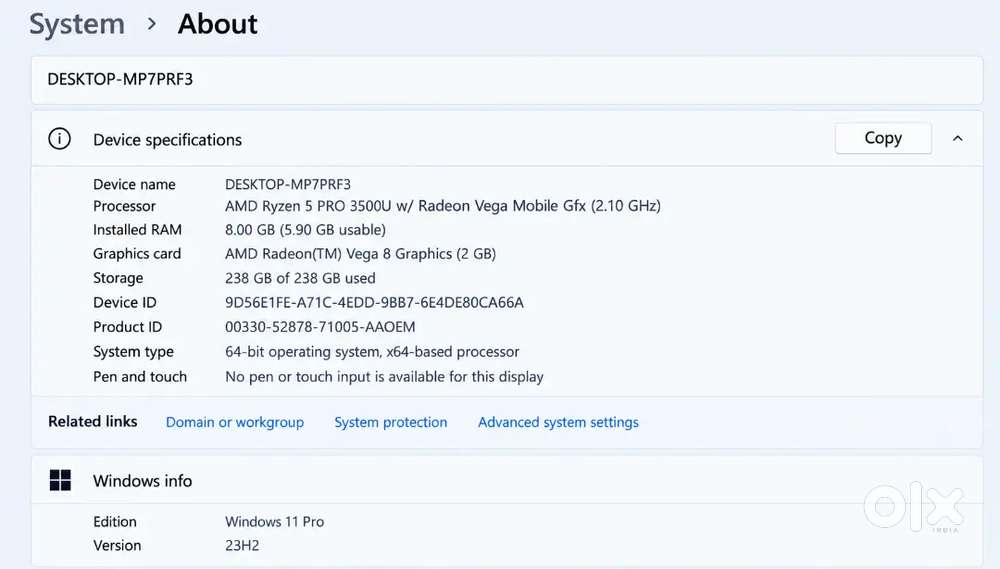
Task: Click the Windows logo icon
Action: (60, 480)
